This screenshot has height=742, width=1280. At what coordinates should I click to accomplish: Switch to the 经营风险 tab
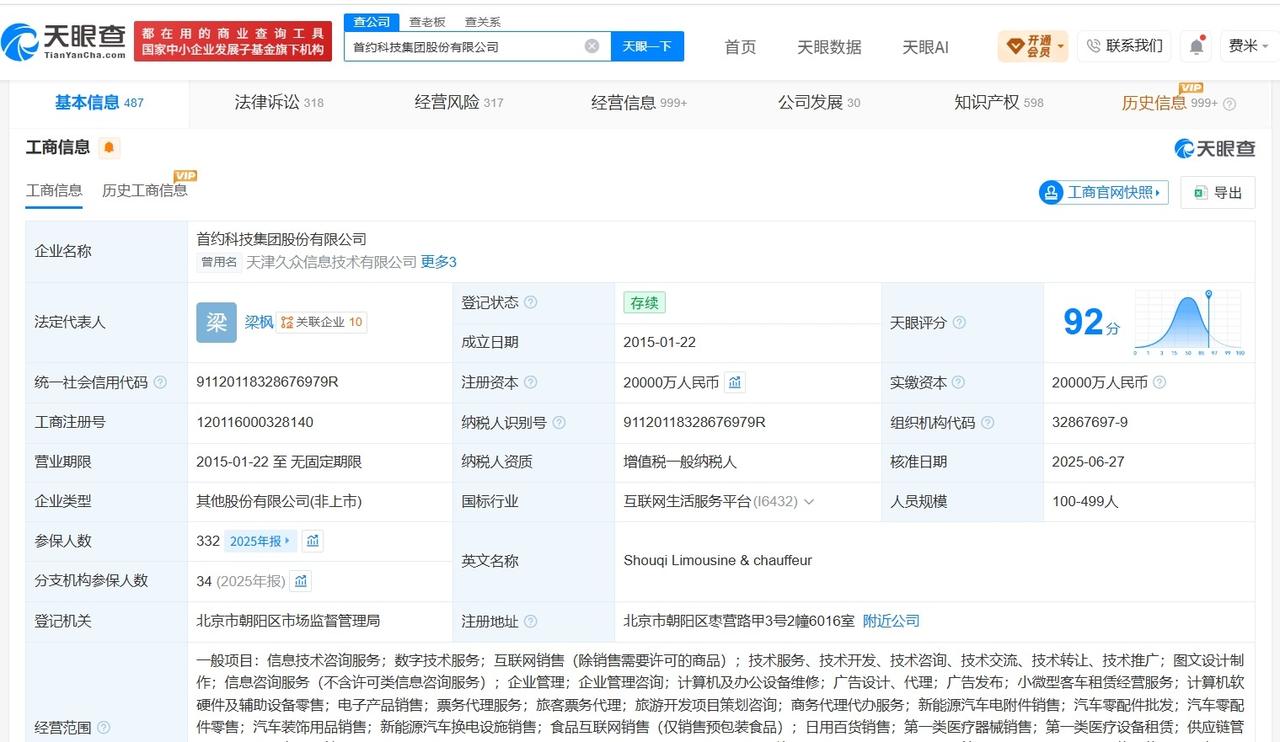tap(459, 102)
